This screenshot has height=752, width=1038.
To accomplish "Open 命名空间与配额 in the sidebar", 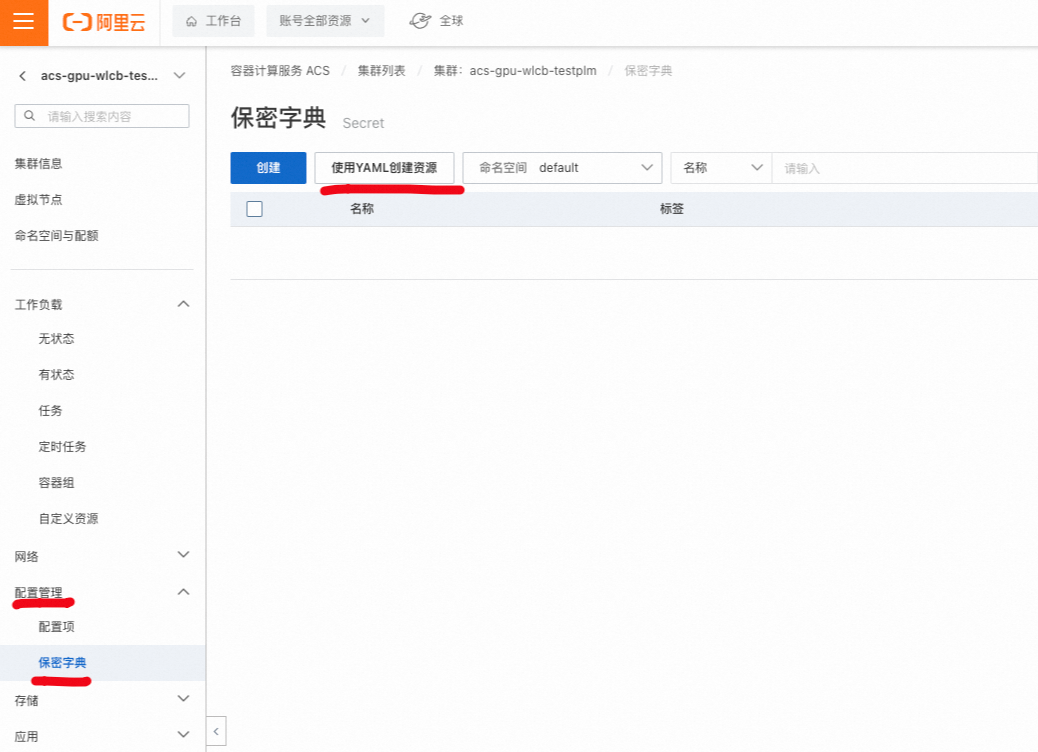I will [x=56, y=236].
